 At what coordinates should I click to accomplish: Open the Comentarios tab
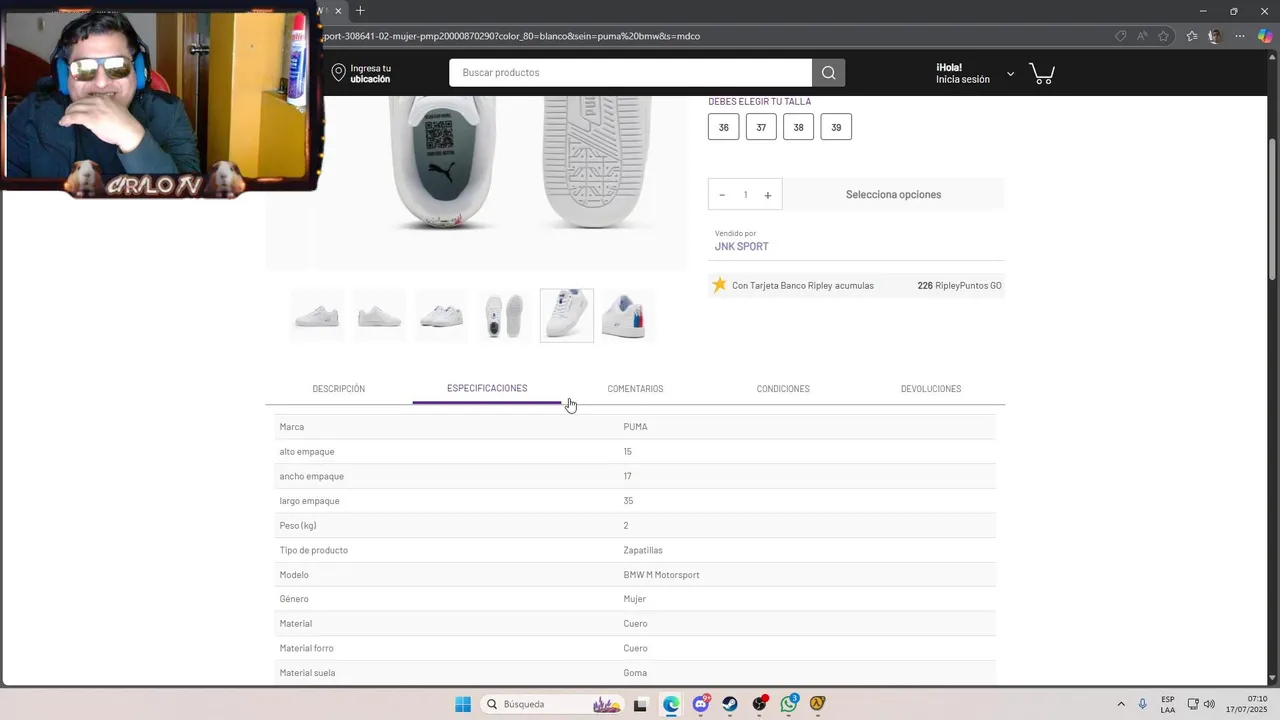pyautogui.click(x=635, y=389)
